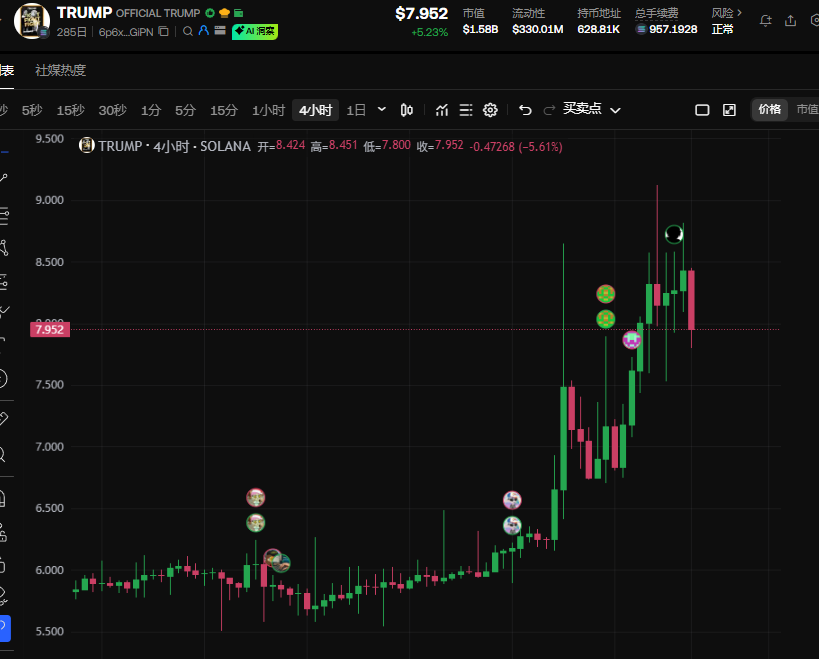Open chart settings gear
Viewport: 819px width, 659px height.
[490, 110]
